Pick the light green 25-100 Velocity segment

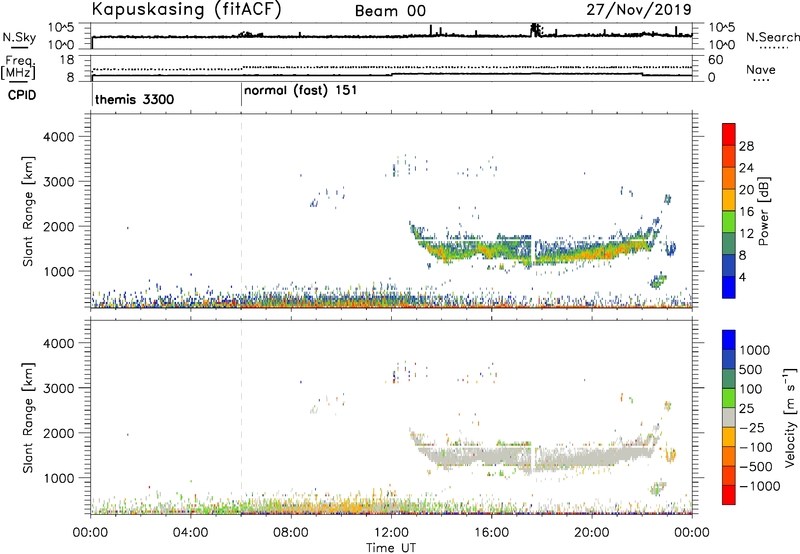pos(729,398)
